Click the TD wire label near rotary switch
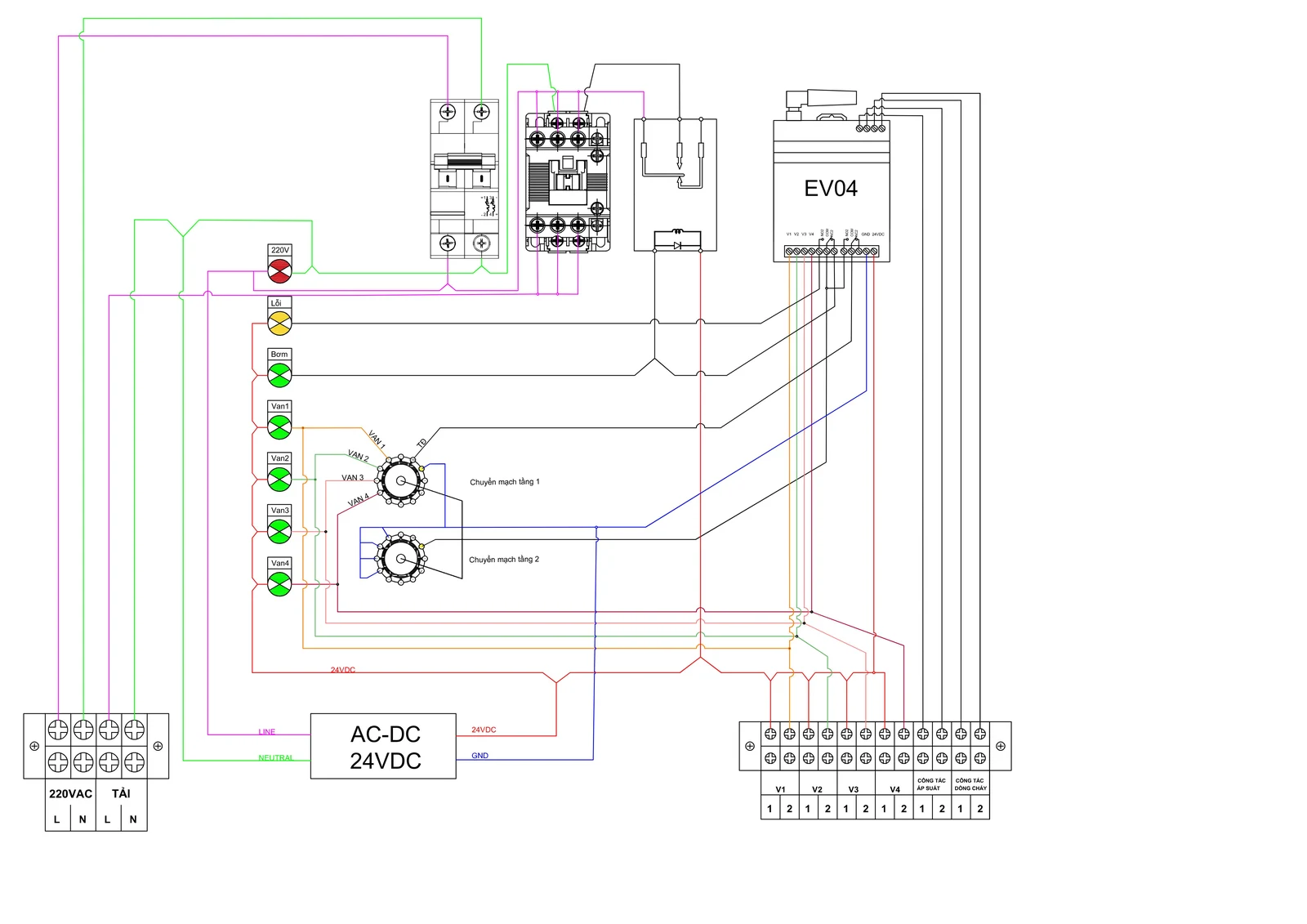 click(422, 443)
